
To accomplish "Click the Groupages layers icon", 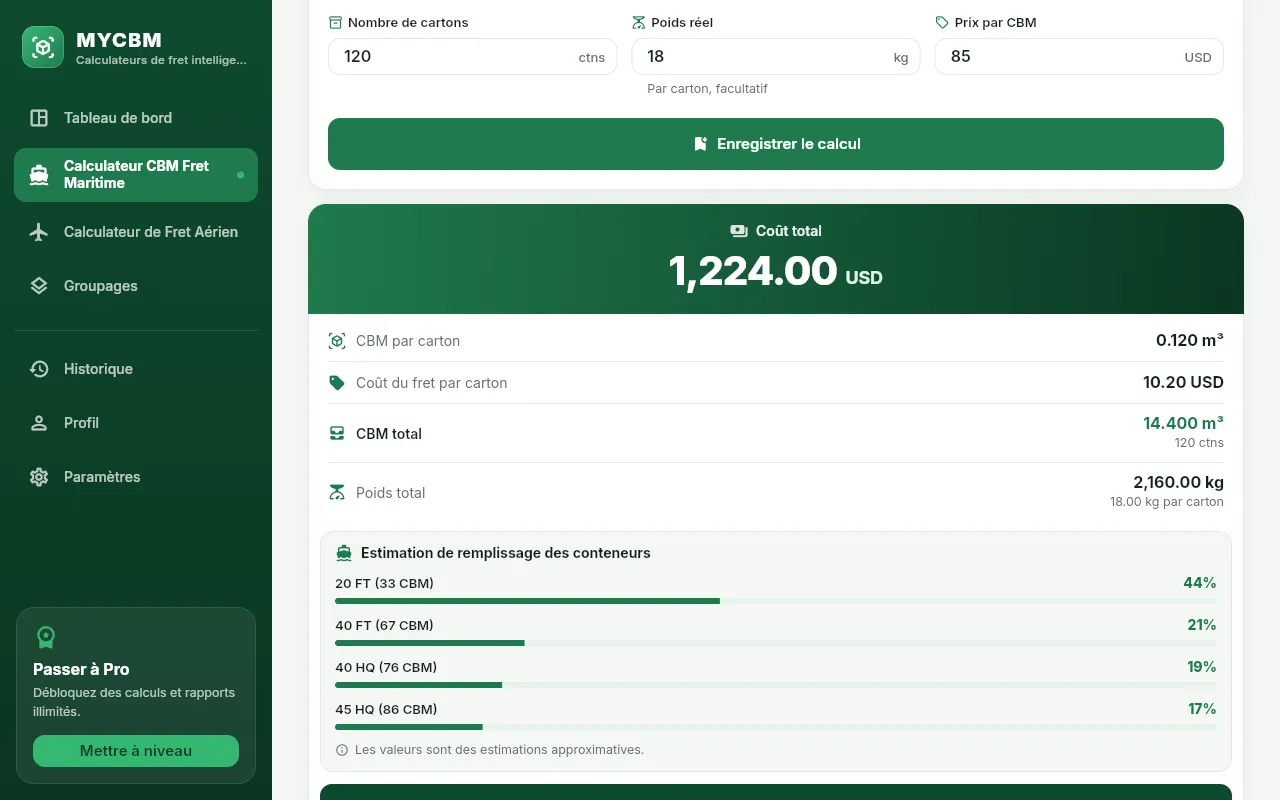I will click(x=39, y=286).
